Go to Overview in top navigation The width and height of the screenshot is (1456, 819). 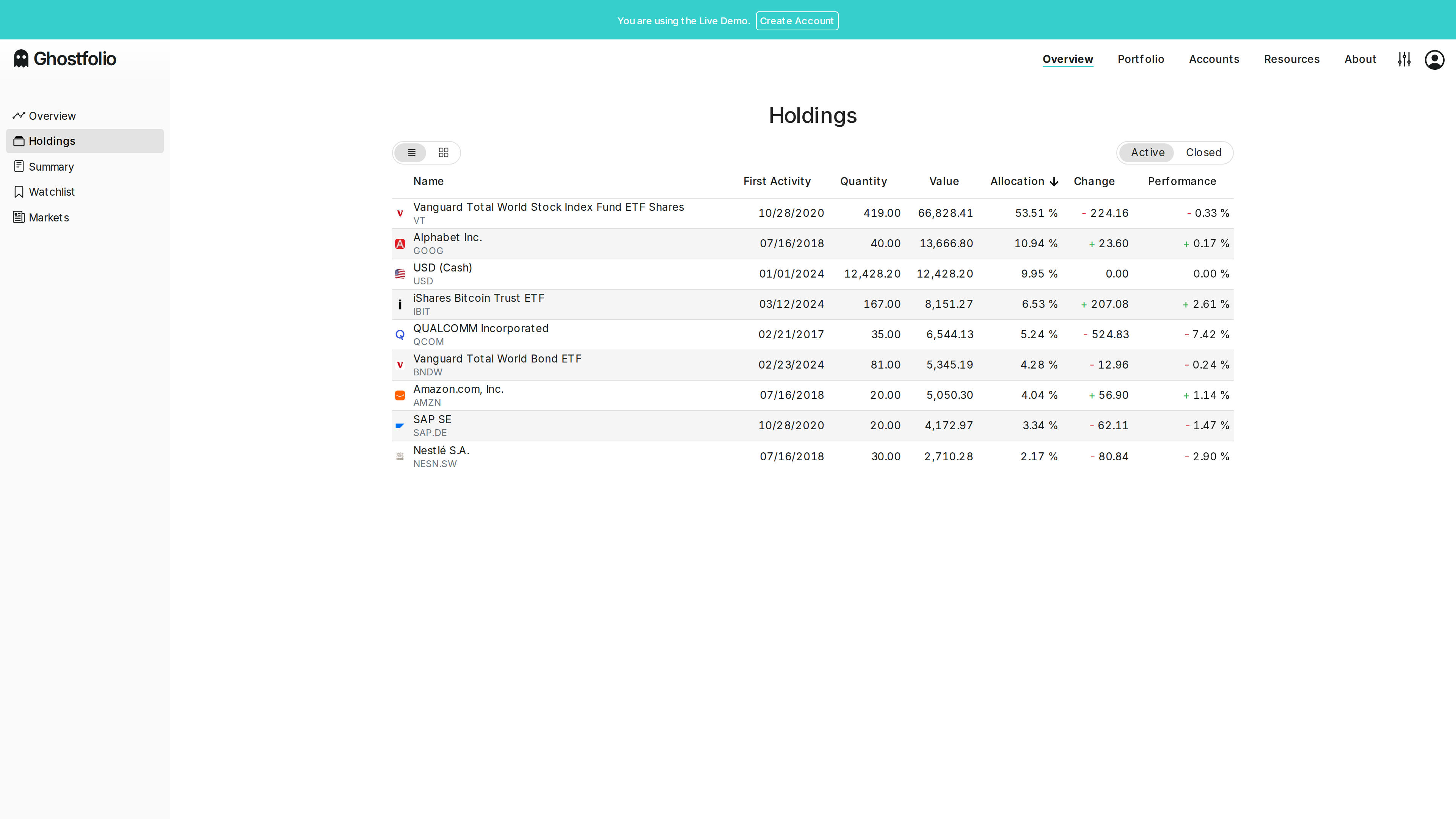pyautogui.click(x=1068, y=59)
